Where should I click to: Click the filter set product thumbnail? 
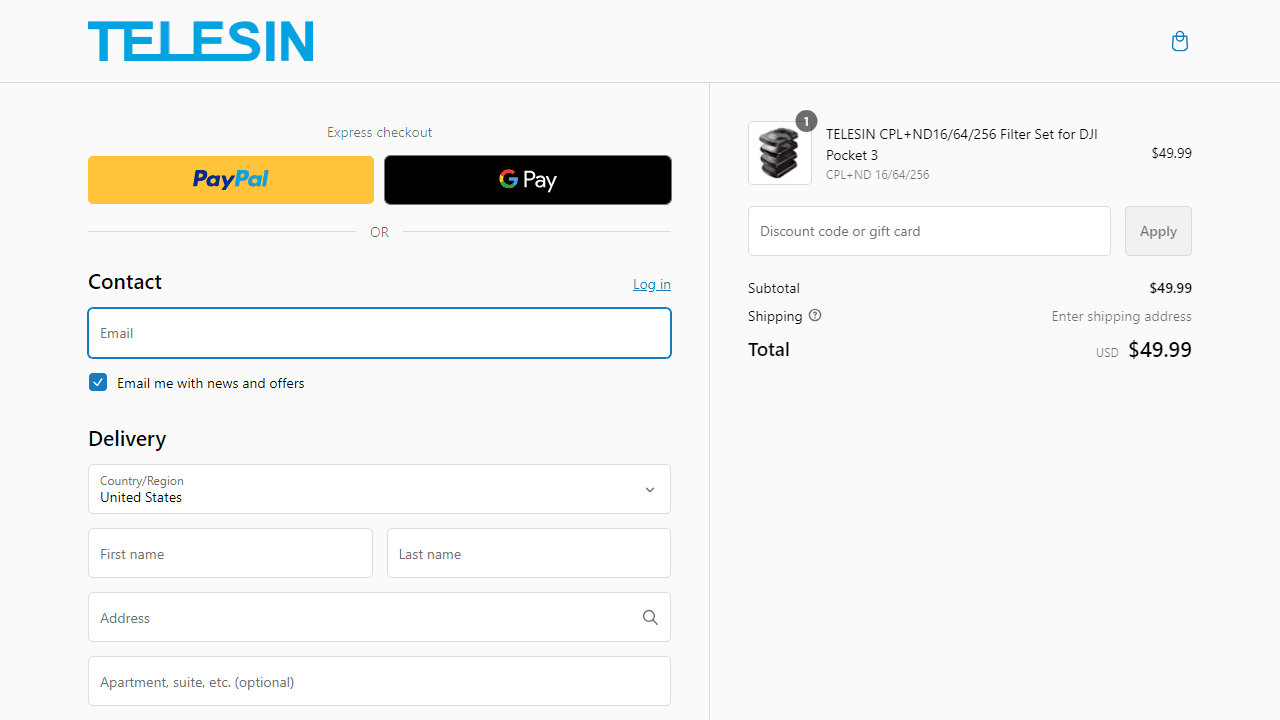780,153
